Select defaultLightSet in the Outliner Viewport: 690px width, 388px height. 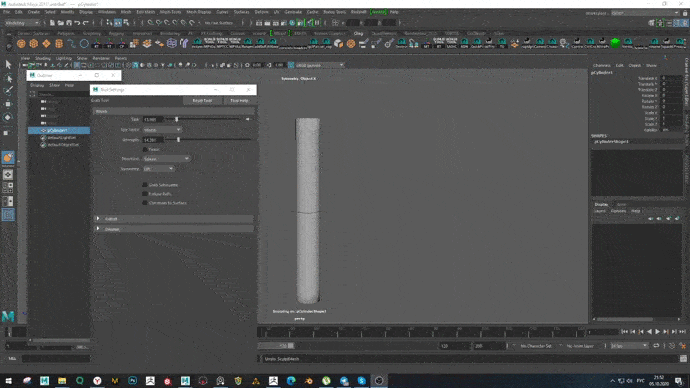click(62, 137)
